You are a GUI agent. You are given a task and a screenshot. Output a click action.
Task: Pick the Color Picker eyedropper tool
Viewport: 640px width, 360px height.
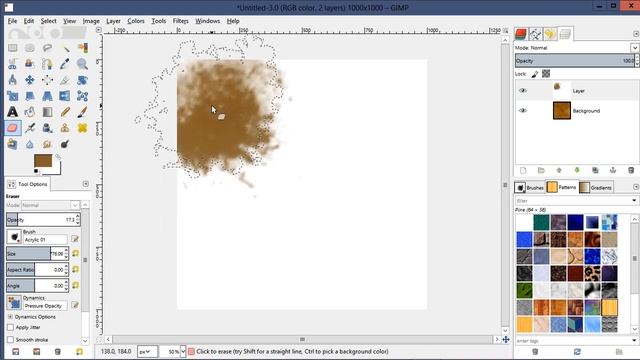click(x=65, y=64)
